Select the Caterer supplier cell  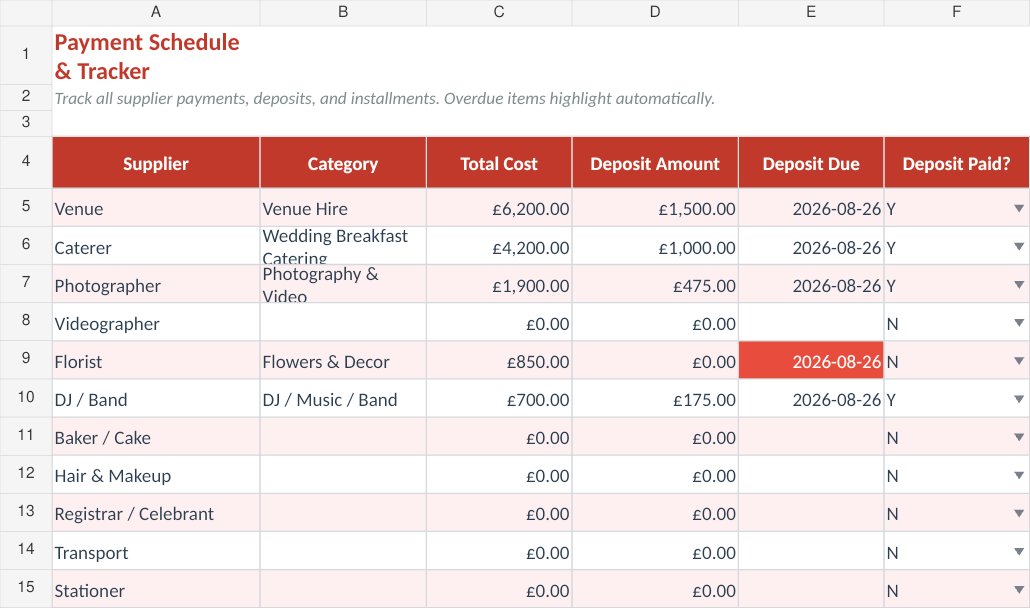[156, 246]
